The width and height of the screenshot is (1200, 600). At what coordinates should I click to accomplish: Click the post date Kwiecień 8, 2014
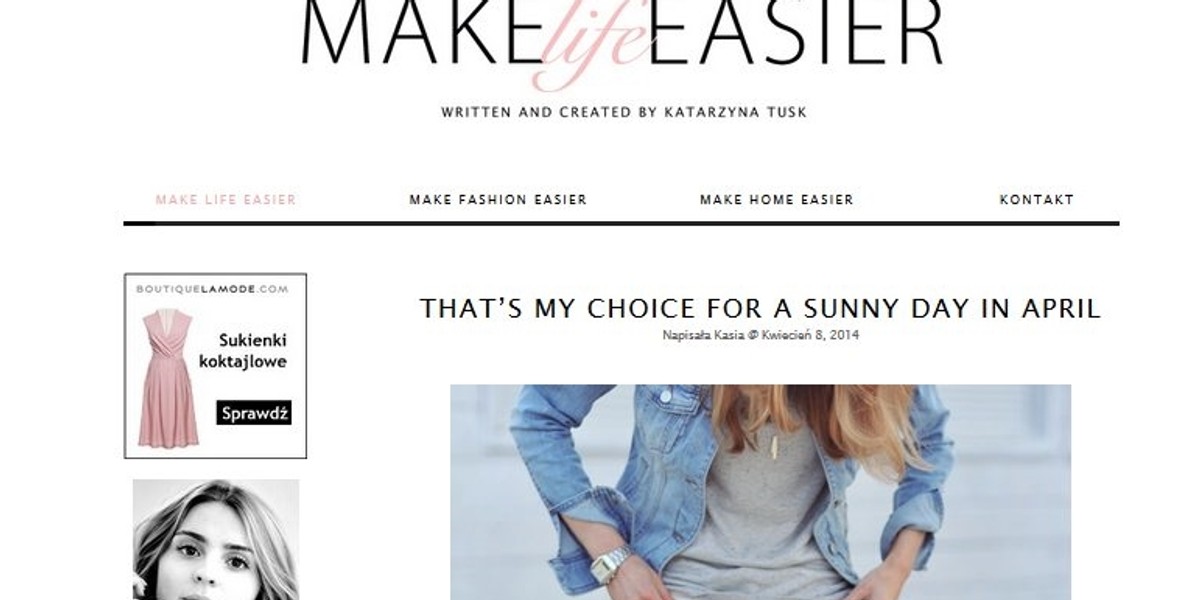pyautogui.click(x=810, y=335)
